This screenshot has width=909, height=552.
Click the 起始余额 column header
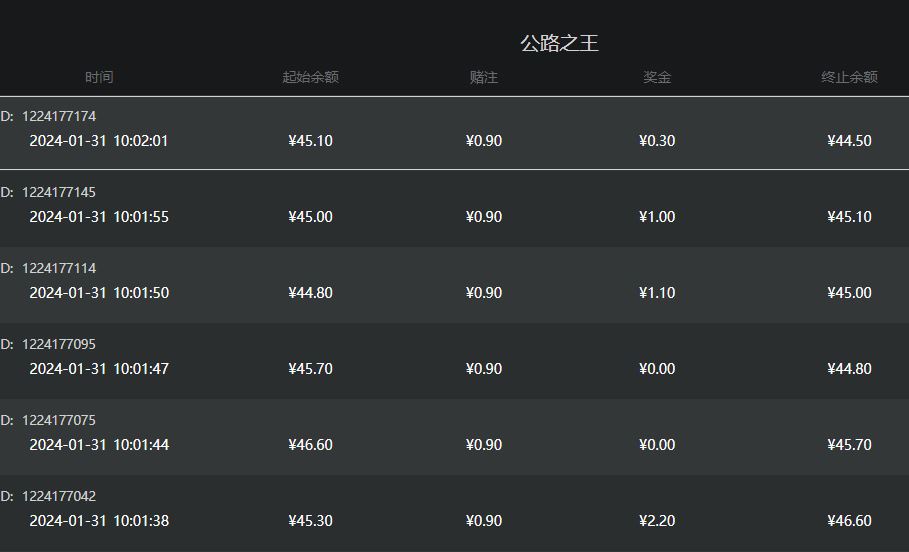(311, 77)
